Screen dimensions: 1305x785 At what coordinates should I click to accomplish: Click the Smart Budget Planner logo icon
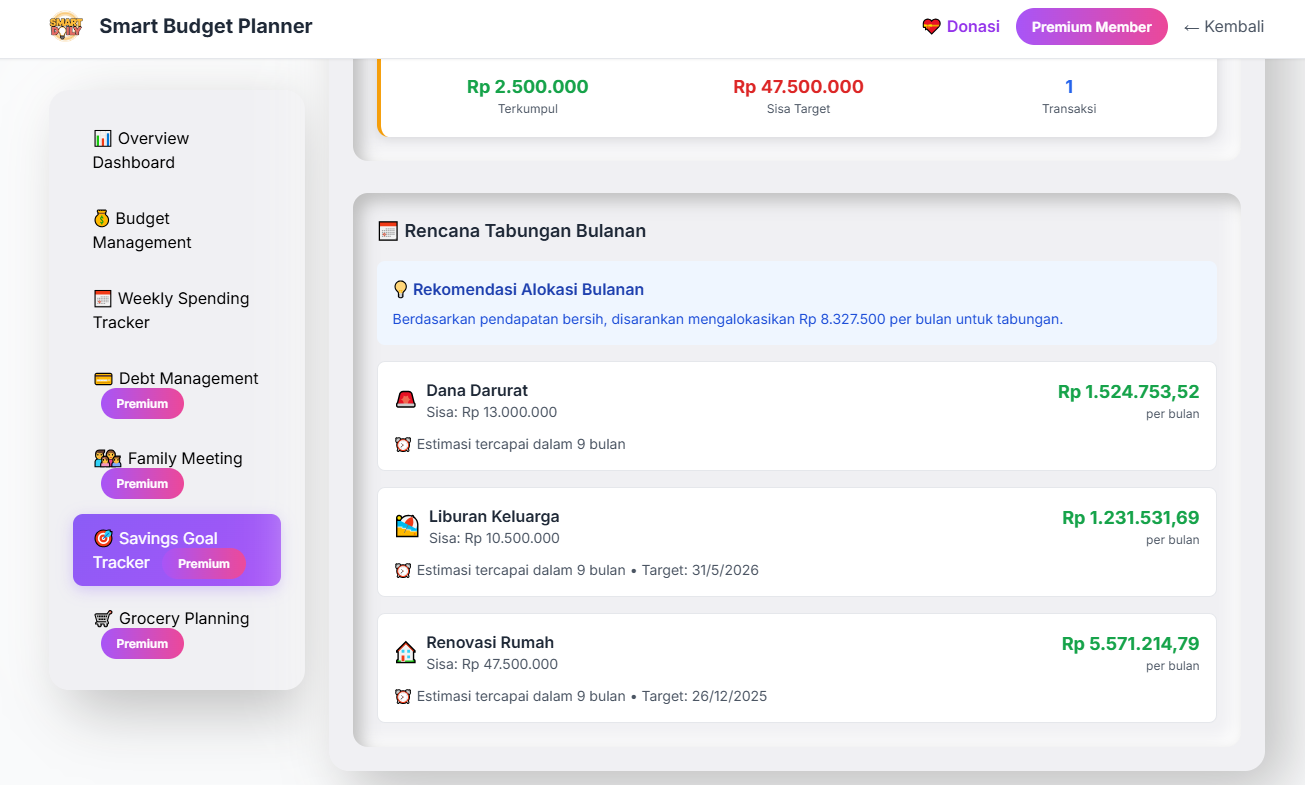(66, 26)
